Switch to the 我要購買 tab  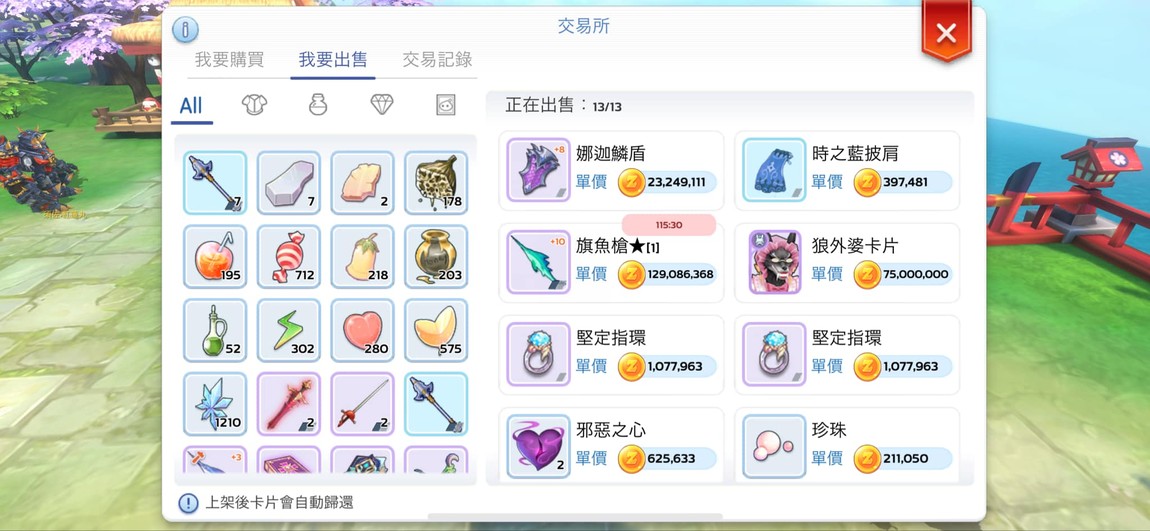[230, 59]
